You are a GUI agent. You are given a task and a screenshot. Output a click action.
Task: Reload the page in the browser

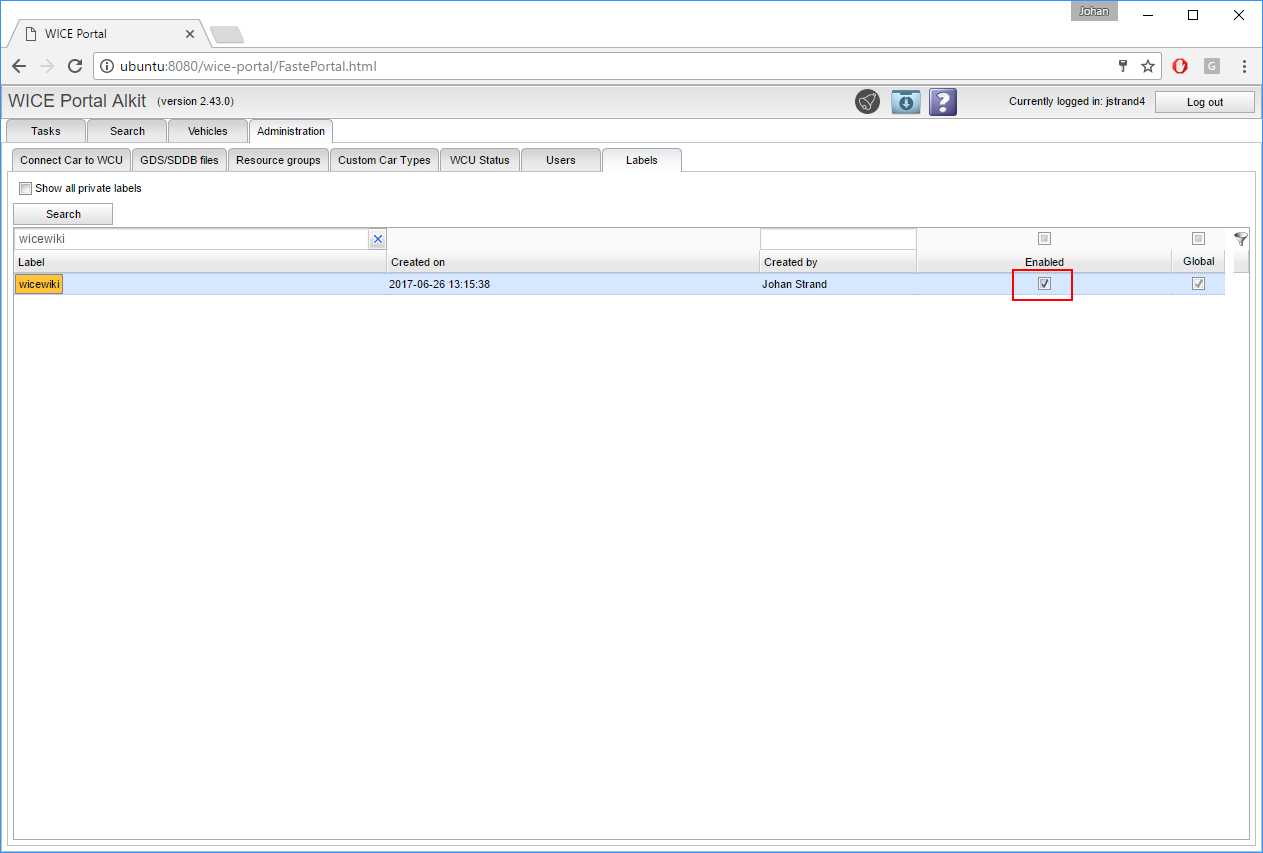tap(75, 66)
